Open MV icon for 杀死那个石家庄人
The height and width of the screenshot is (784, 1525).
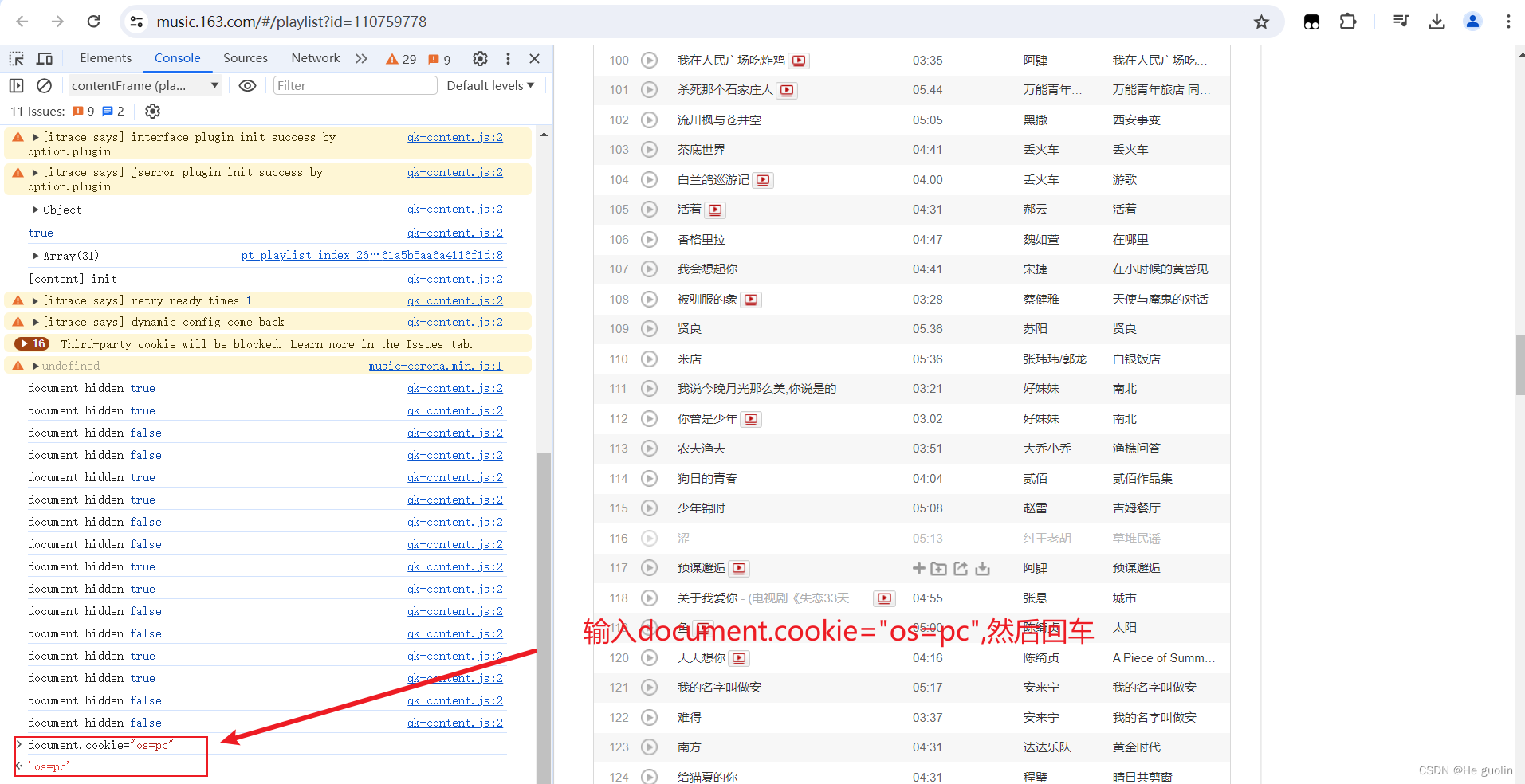tap(788, 90)
